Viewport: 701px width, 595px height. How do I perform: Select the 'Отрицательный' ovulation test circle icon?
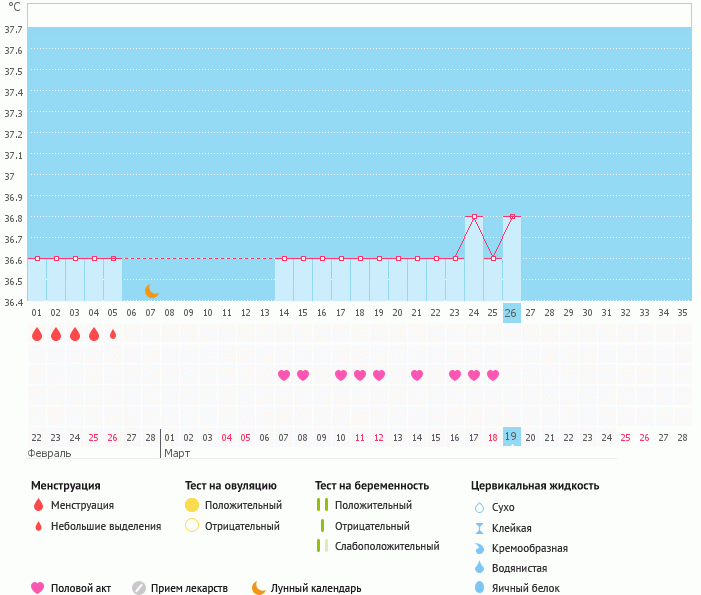(192, 526)
